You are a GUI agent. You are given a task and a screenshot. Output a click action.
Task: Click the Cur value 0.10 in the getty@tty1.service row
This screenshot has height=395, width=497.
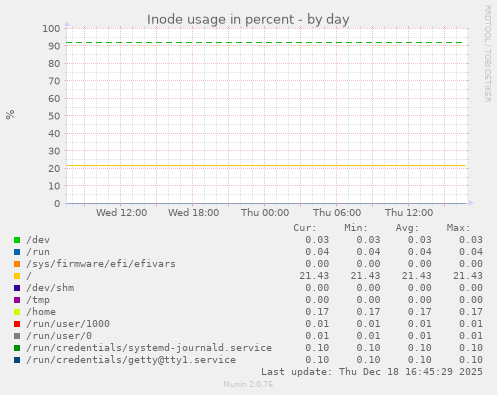(317, 360)
